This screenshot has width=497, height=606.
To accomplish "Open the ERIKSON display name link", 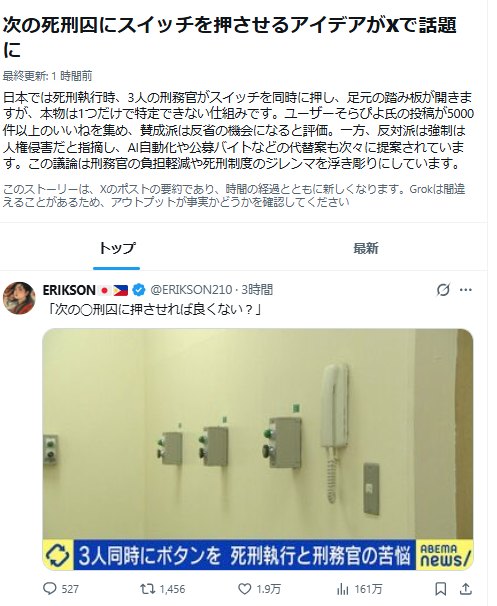I will click(x=69, y=289).
